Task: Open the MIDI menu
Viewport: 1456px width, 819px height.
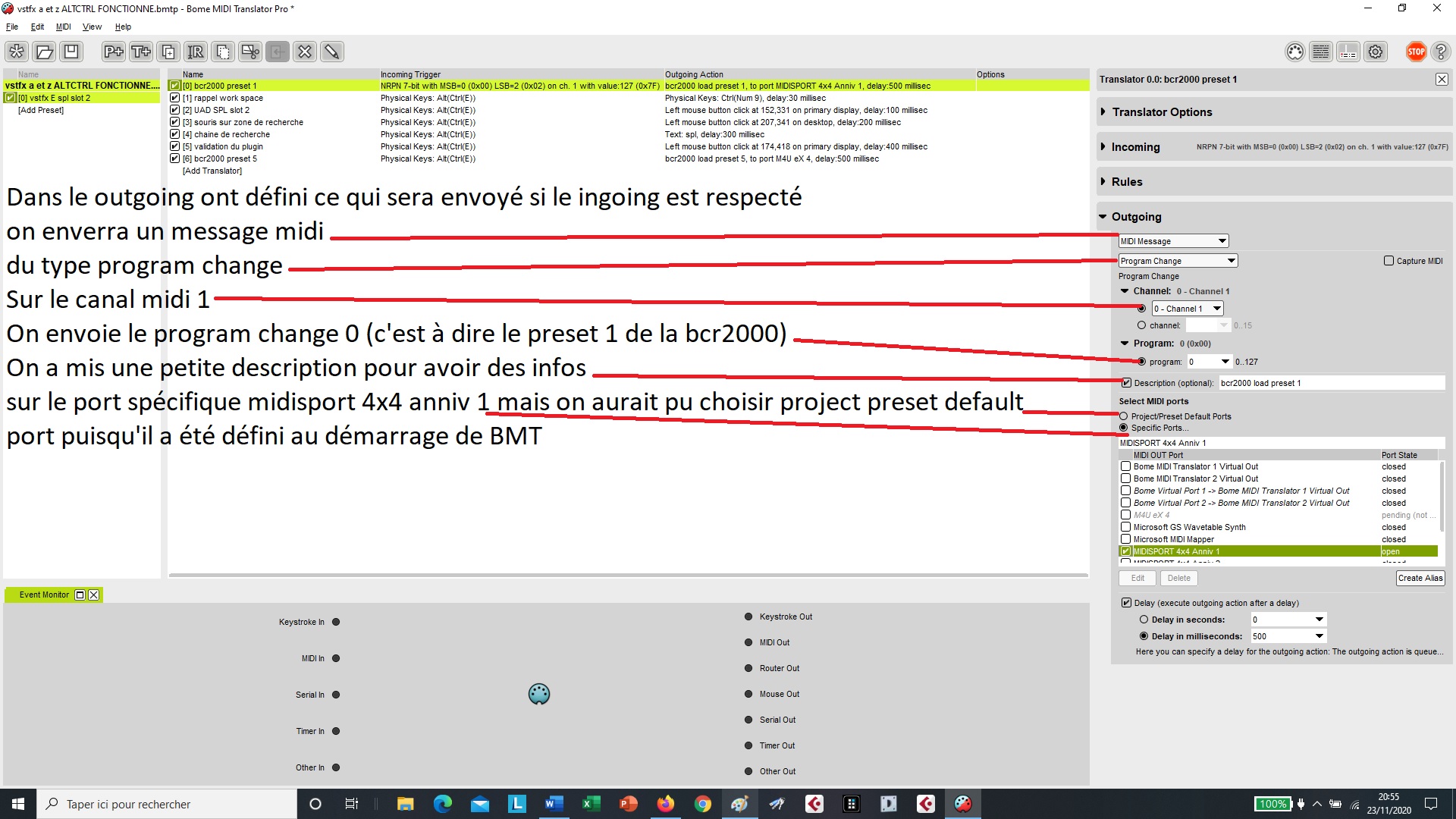Action: tap(63, 27)
